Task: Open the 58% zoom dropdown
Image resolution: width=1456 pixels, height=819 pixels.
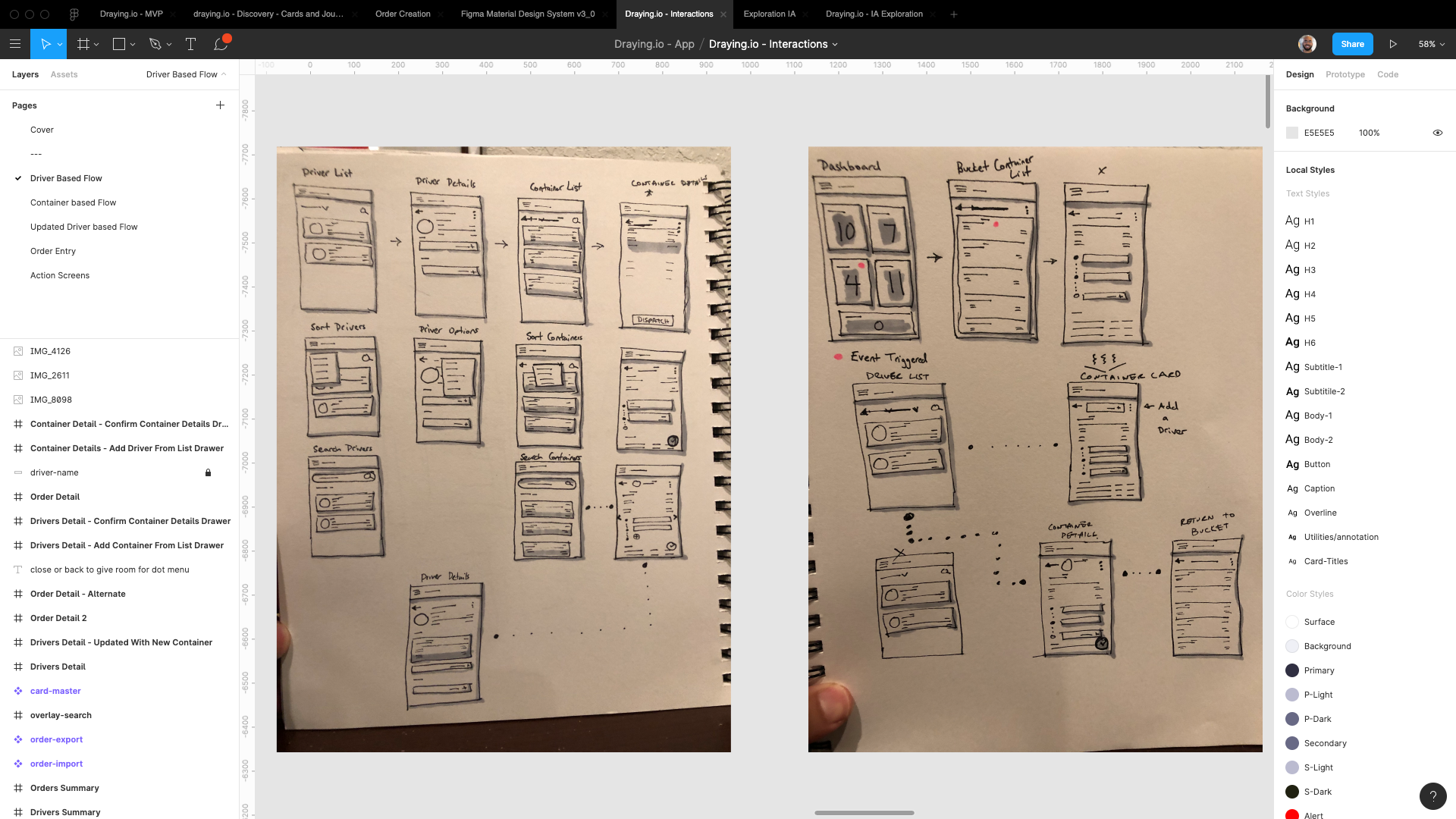Action: pos(1431,44)
